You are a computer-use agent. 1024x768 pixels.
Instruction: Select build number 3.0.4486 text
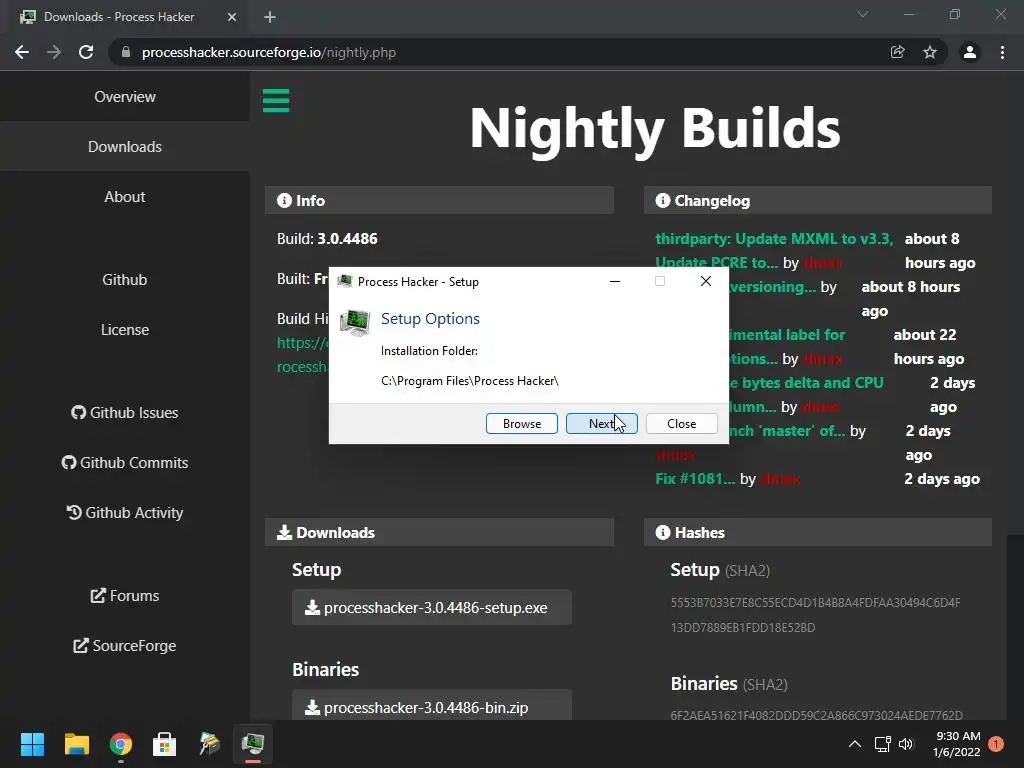pyautogui.click(x=347, y=239)
